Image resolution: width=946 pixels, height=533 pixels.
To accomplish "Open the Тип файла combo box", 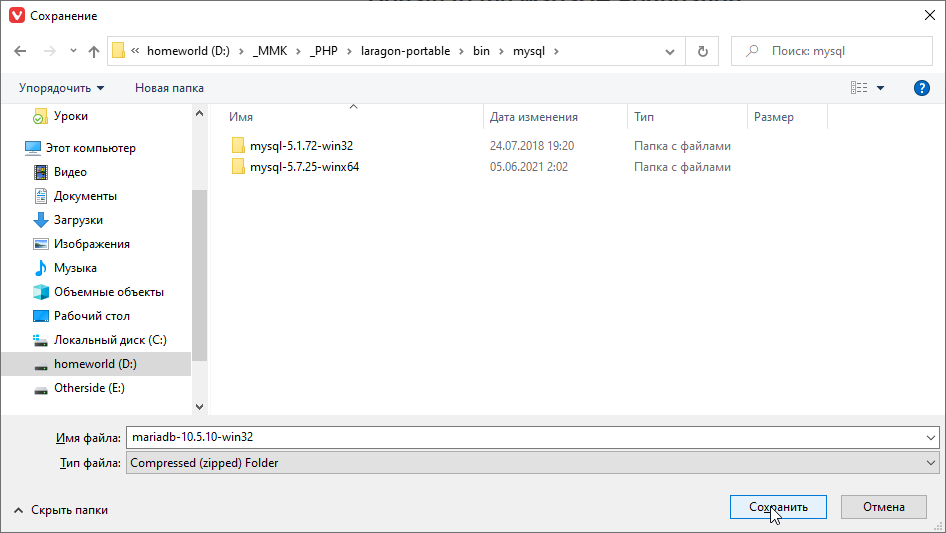I will (532, 463).
